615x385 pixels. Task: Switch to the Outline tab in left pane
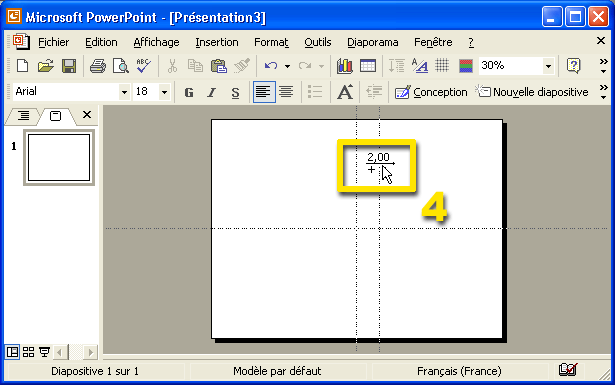[24, 115]
